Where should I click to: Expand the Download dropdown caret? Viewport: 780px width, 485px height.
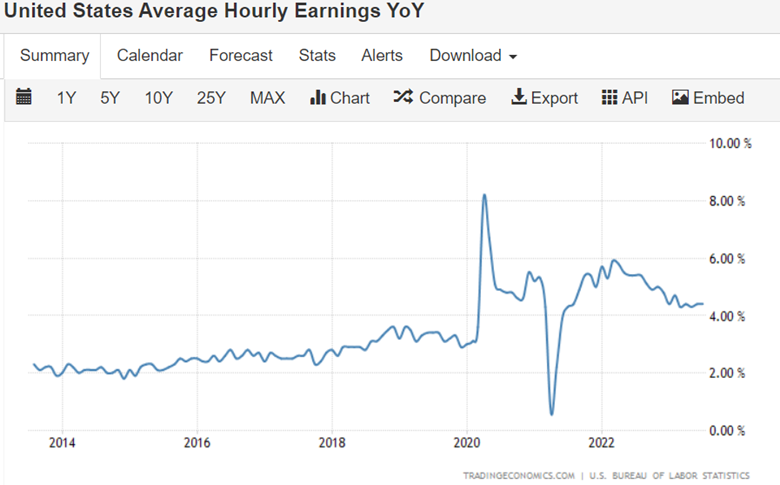point(513,57)
